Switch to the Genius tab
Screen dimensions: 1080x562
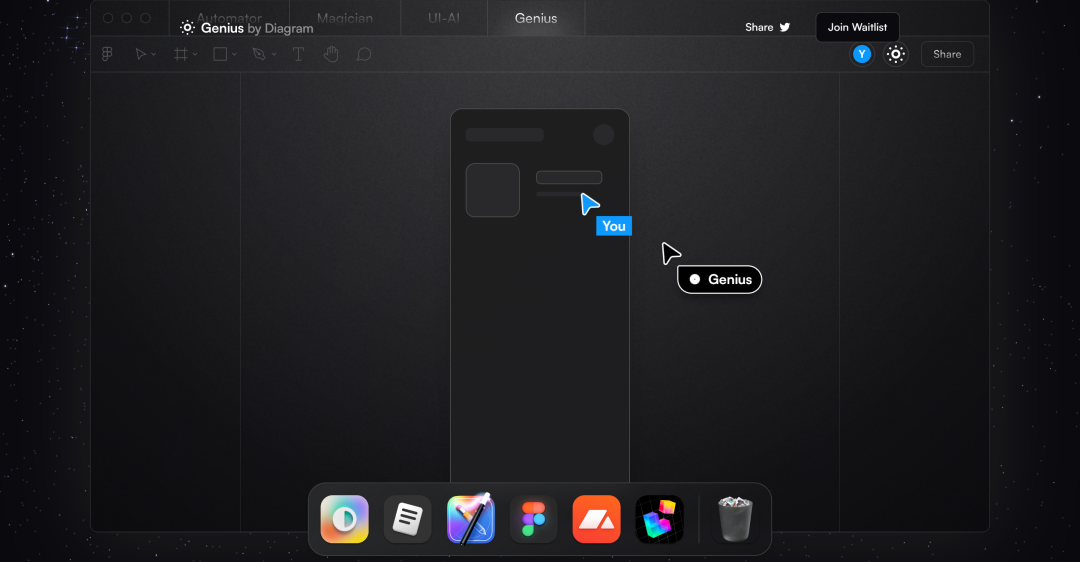click(536, 19)
